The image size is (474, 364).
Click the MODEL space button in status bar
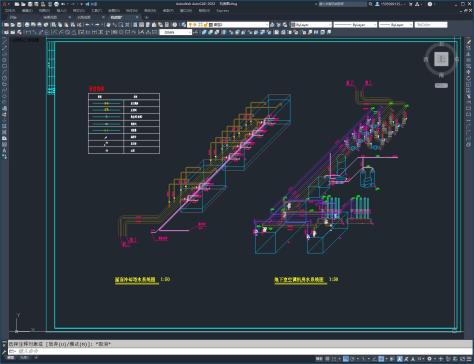tap(320, 359)
